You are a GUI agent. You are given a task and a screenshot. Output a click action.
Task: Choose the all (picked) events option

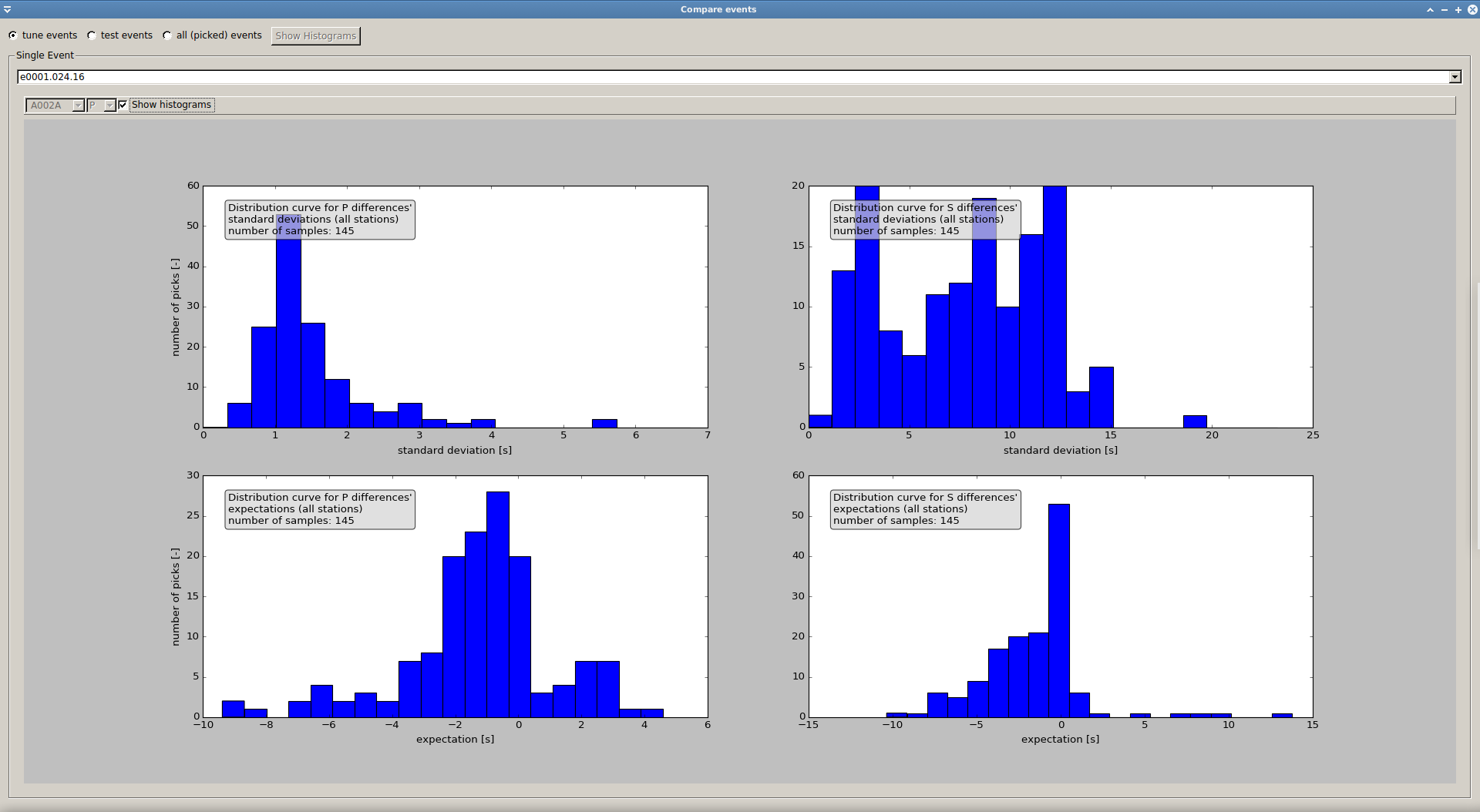tap(167, 35)
